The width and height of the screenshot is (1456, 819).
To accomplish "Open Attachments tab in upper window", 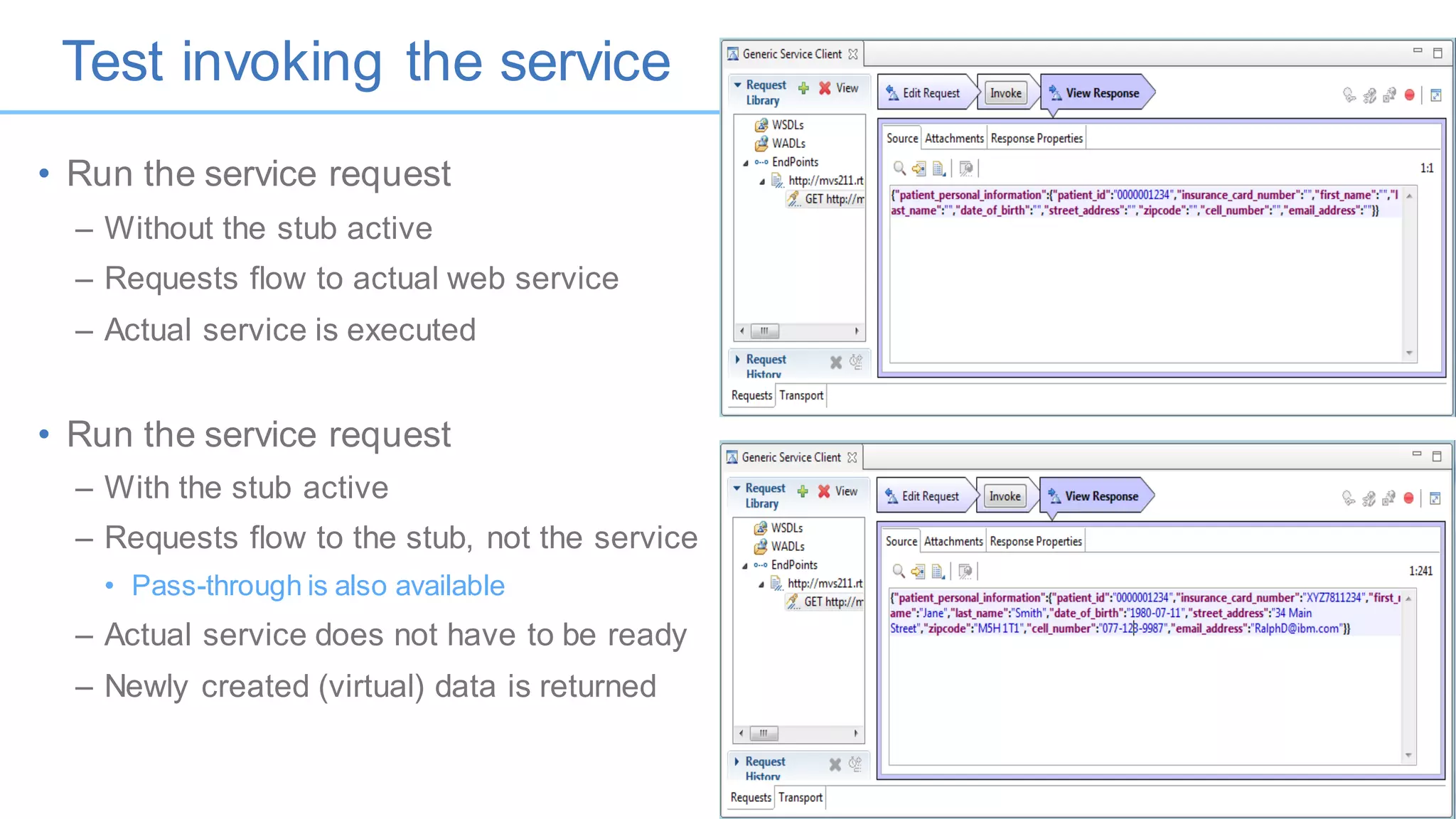I will (x=954, y=139).
